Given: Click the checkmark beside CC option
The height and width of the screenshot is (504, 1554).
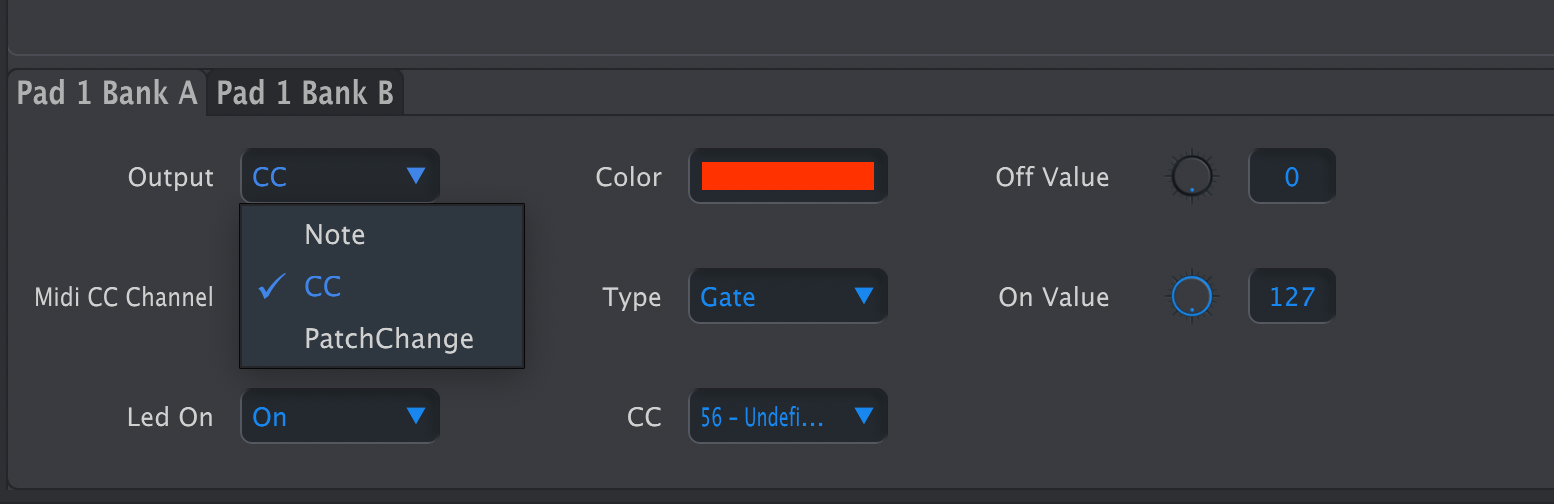Looking at the screenshot, I should [272, 287].
